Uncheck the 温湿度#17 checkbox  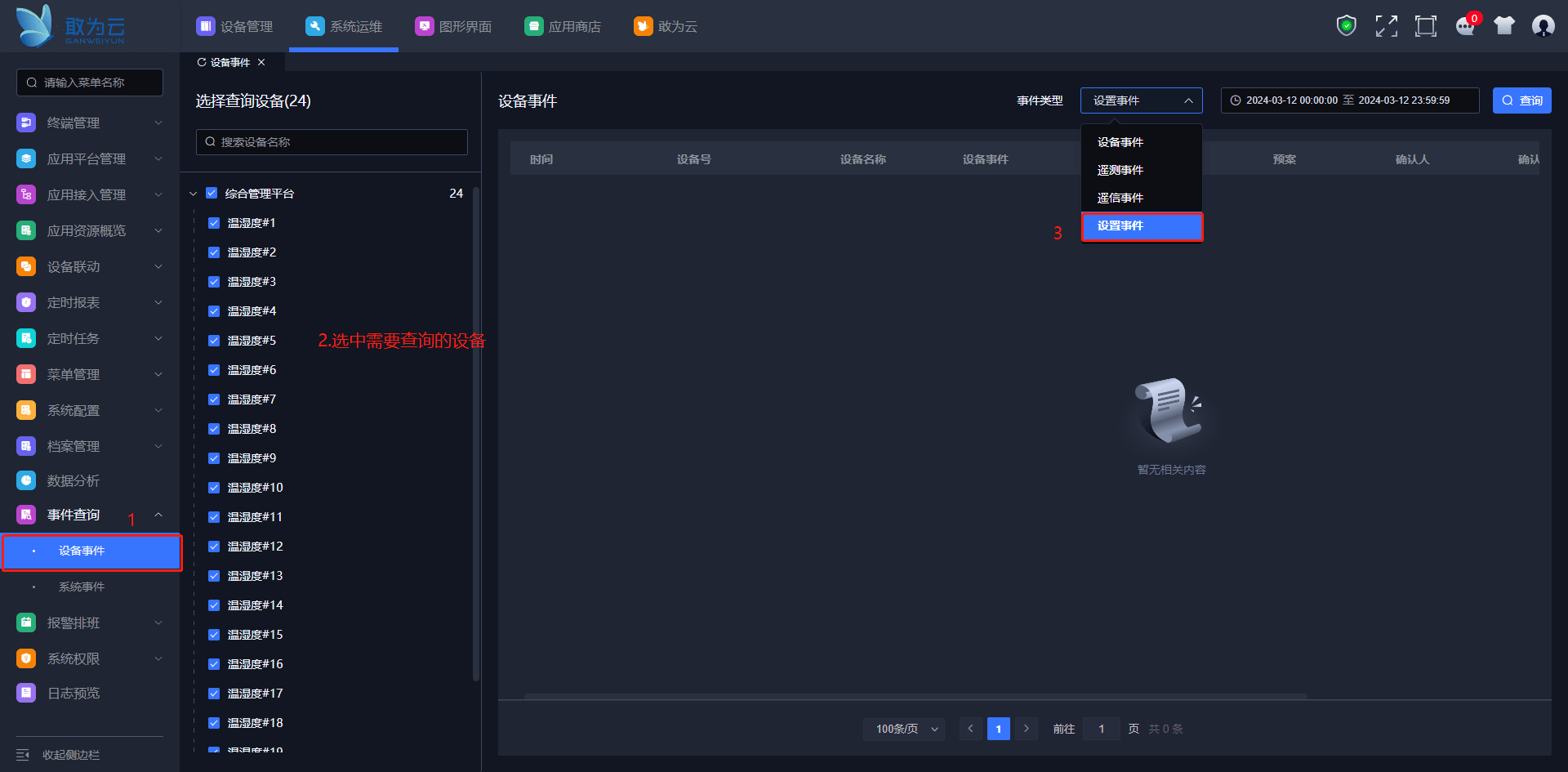(214, 694)
